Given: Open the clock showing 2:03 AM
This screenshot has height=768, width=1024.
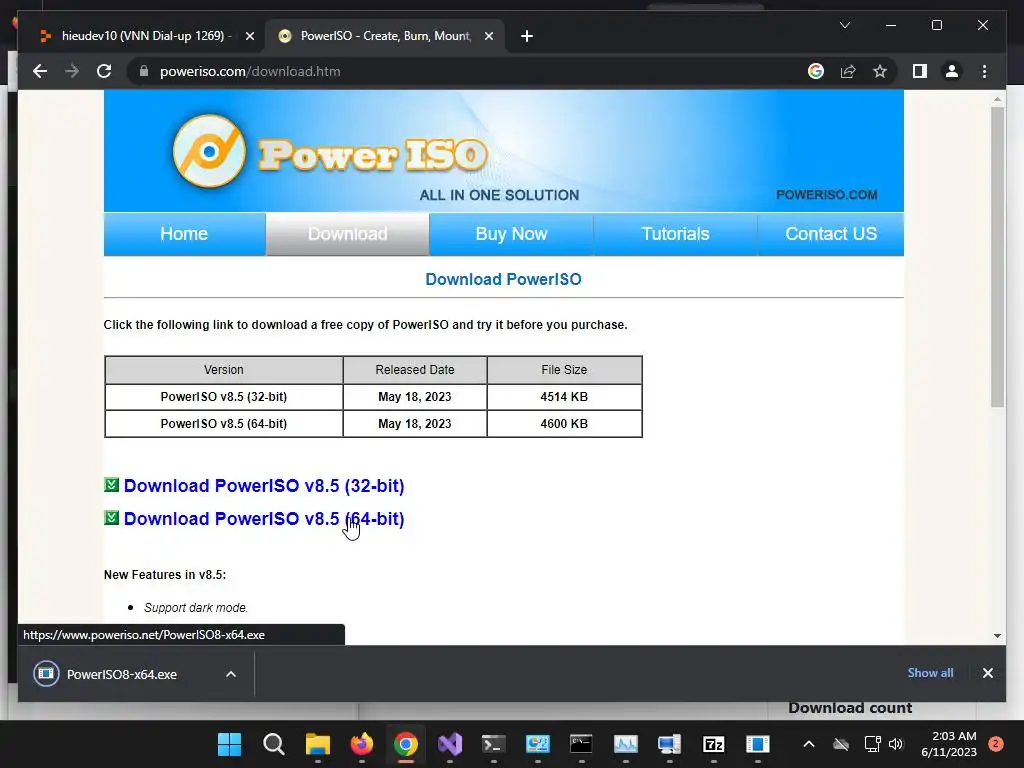Looking at the screenshot, I should (949, 744).
